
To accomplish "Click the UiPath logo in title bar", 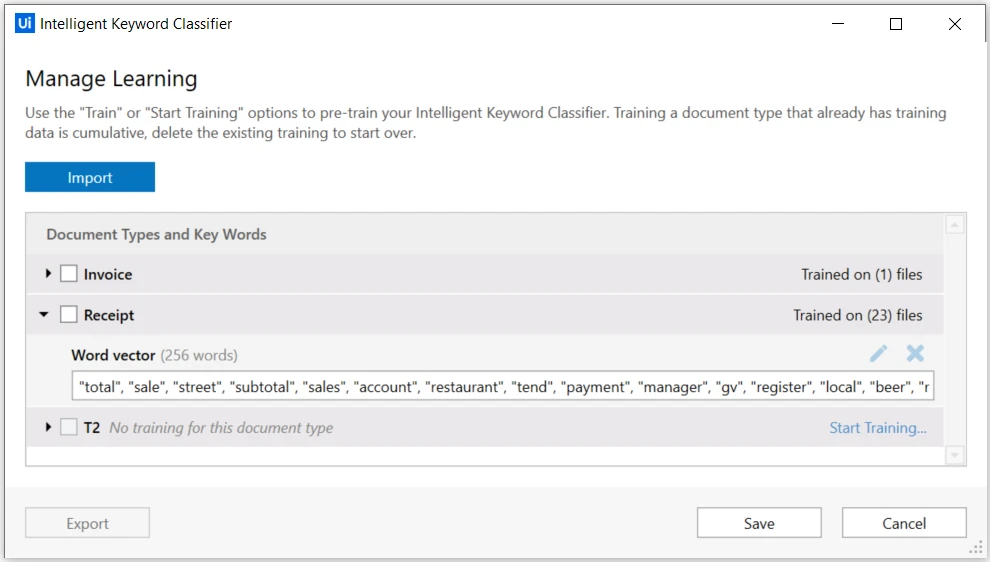I will point(25,23).
